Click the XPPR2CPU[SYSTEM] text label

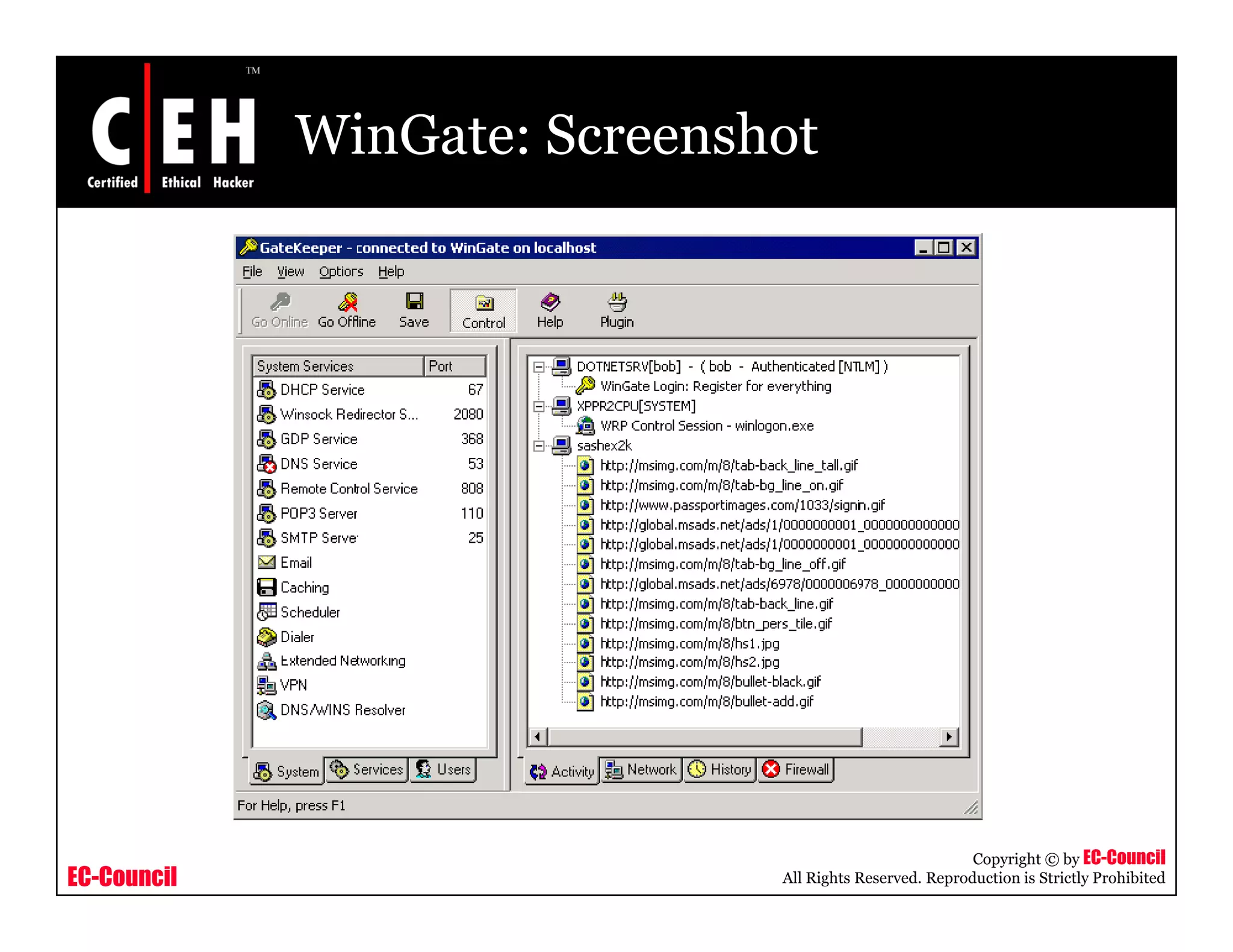coord(636,406)
